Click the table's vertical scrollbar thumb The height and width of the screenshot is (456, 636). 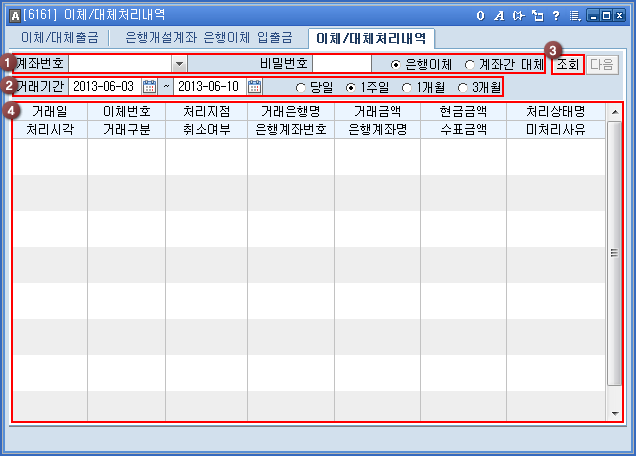coord(613,253)
